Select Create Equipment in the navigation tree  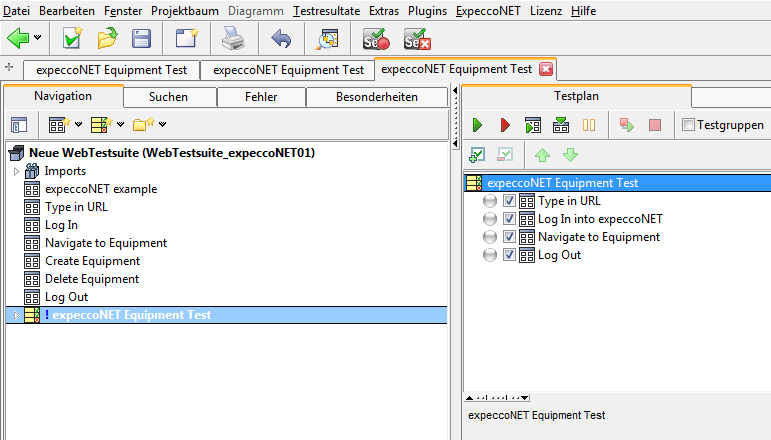pos(92,261)
